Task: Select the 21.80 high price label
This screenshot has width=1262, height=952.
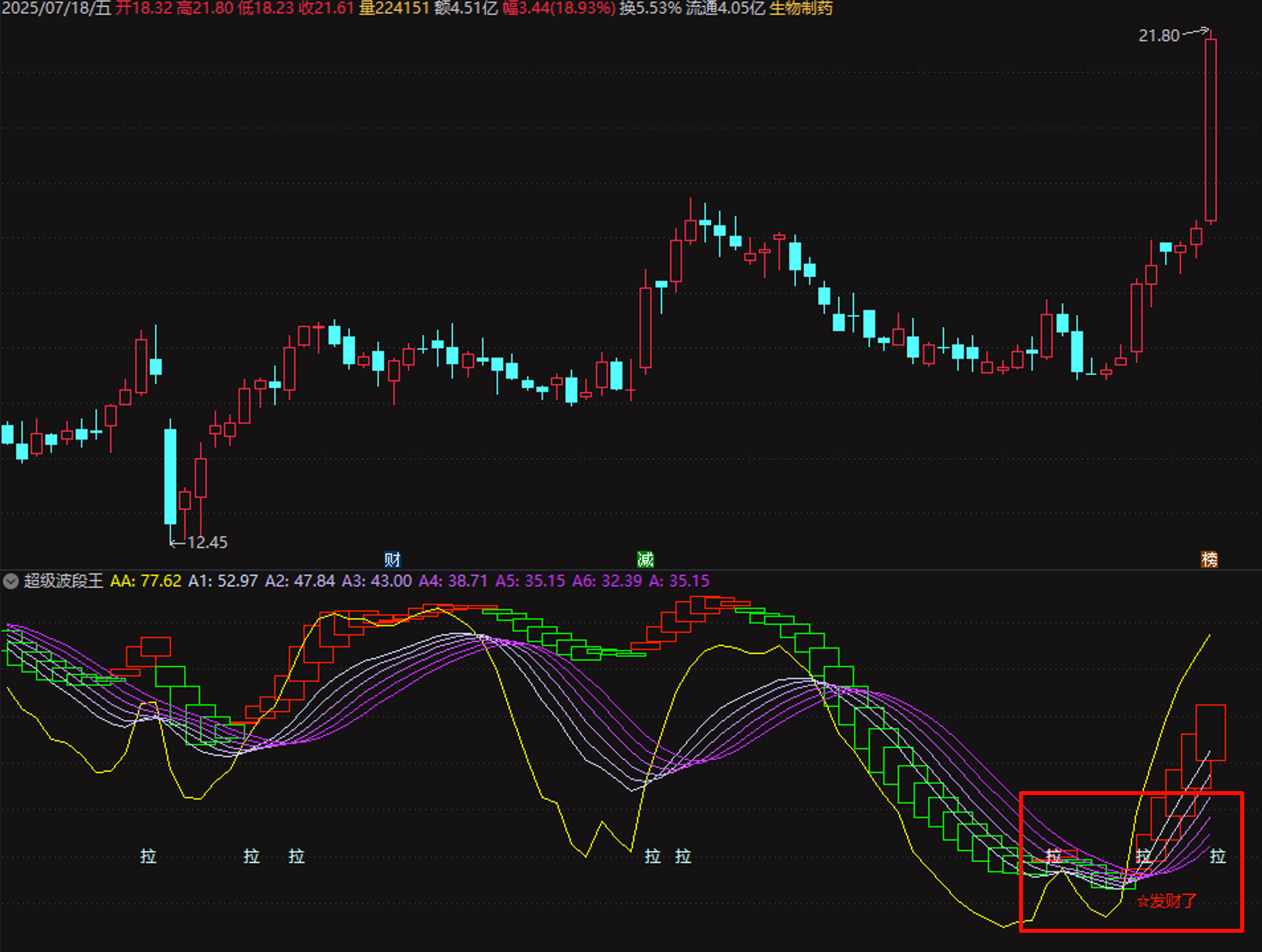Action: coord(1159,36)
